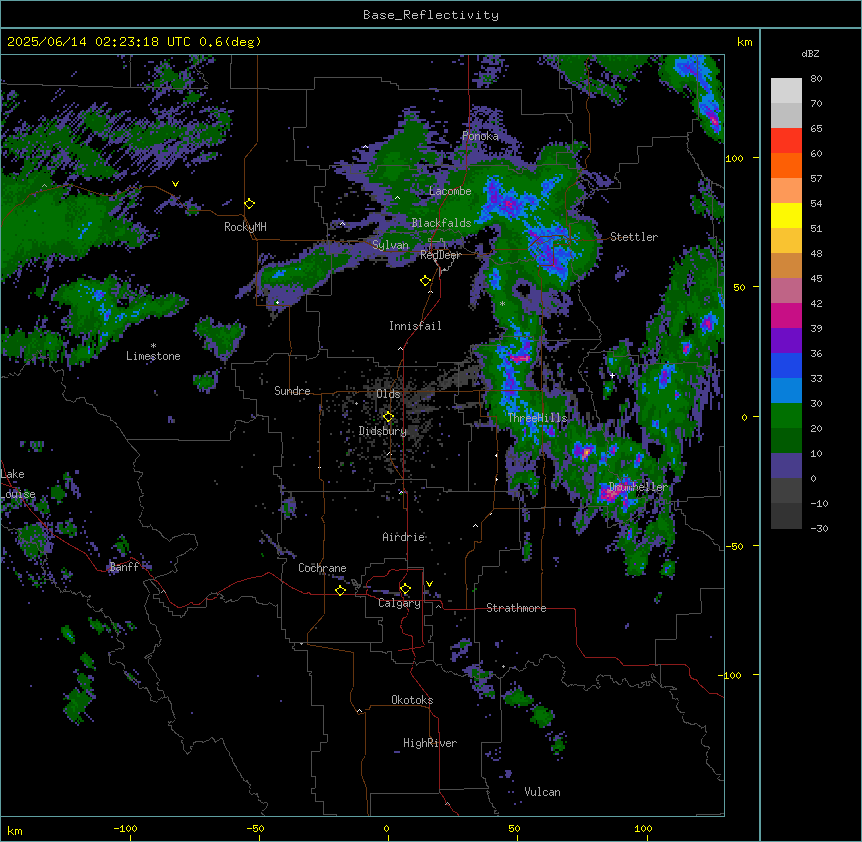Image resolution: width=862 pixels, height=842 pixels.
Task: Select the Olds town label
Action: pyautogui.click(x=388, y=394)
